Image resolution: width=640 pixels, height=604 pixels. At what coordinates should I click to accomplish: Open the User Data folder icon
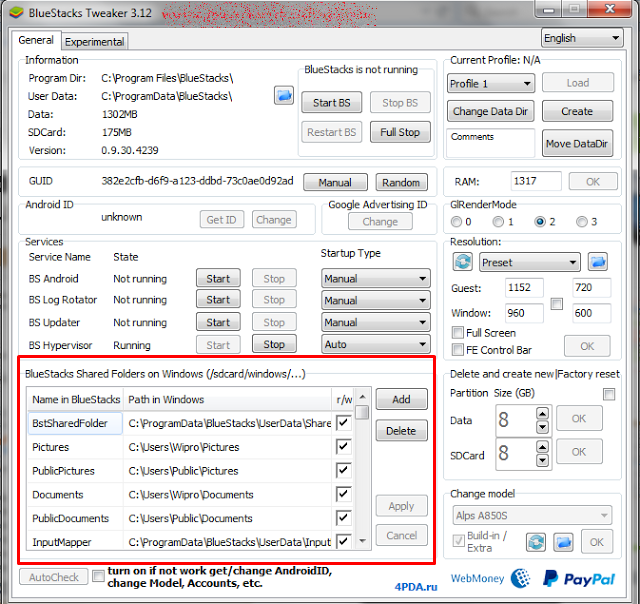(x=284, y=95)
